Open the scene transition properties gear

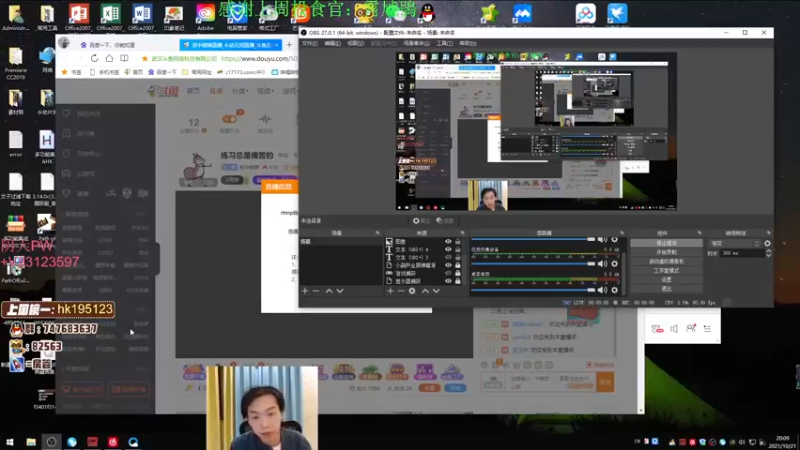(x=767, y=243)
